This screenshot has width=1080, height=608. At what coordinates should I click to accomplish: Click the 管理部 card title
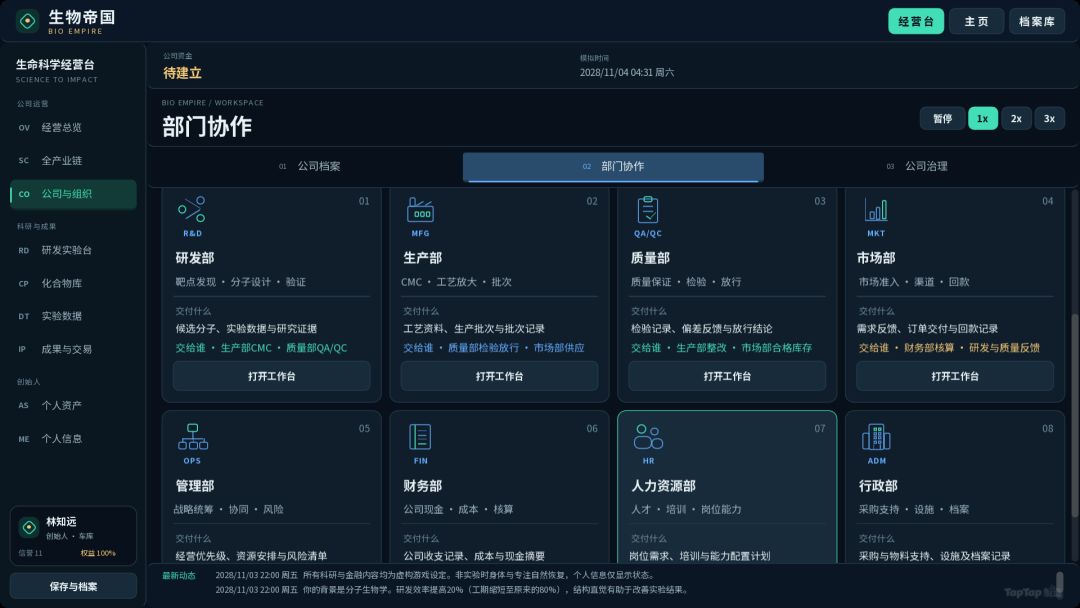(195, 486)
